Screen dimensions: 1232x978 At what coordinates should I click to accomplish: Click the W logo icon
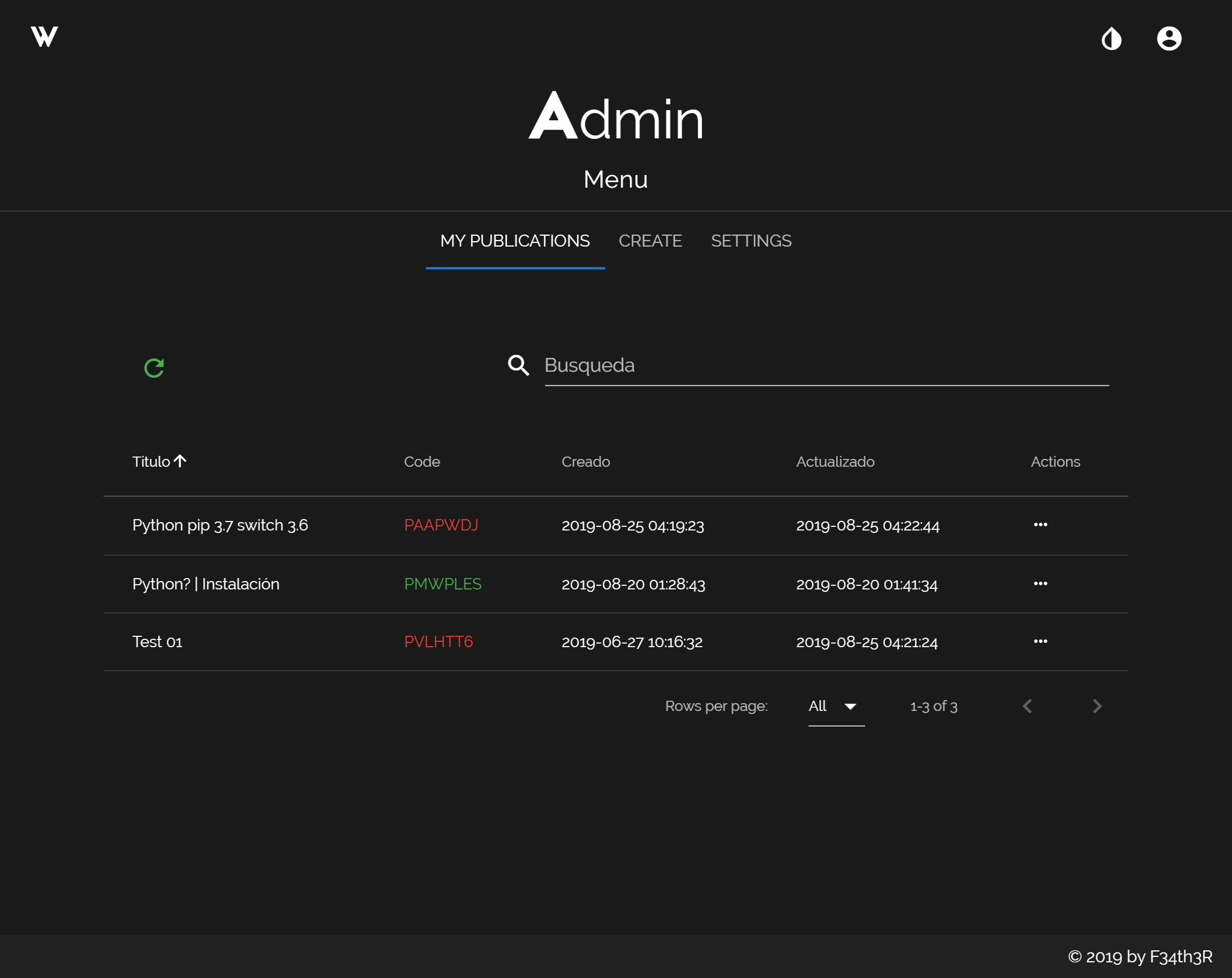(45, 37)
